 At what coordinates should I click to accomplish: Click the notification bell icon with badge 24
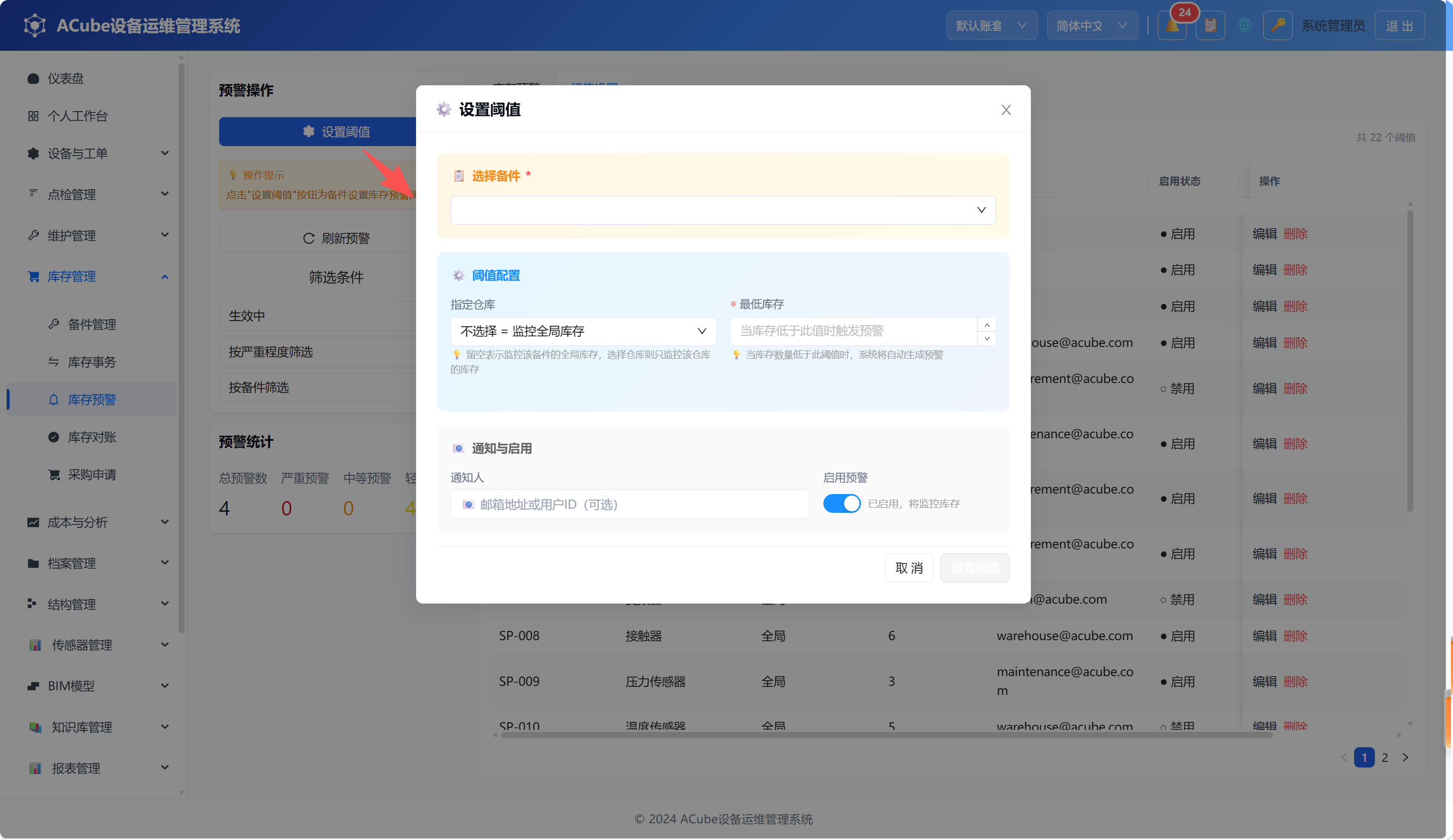coord(1171,25)
